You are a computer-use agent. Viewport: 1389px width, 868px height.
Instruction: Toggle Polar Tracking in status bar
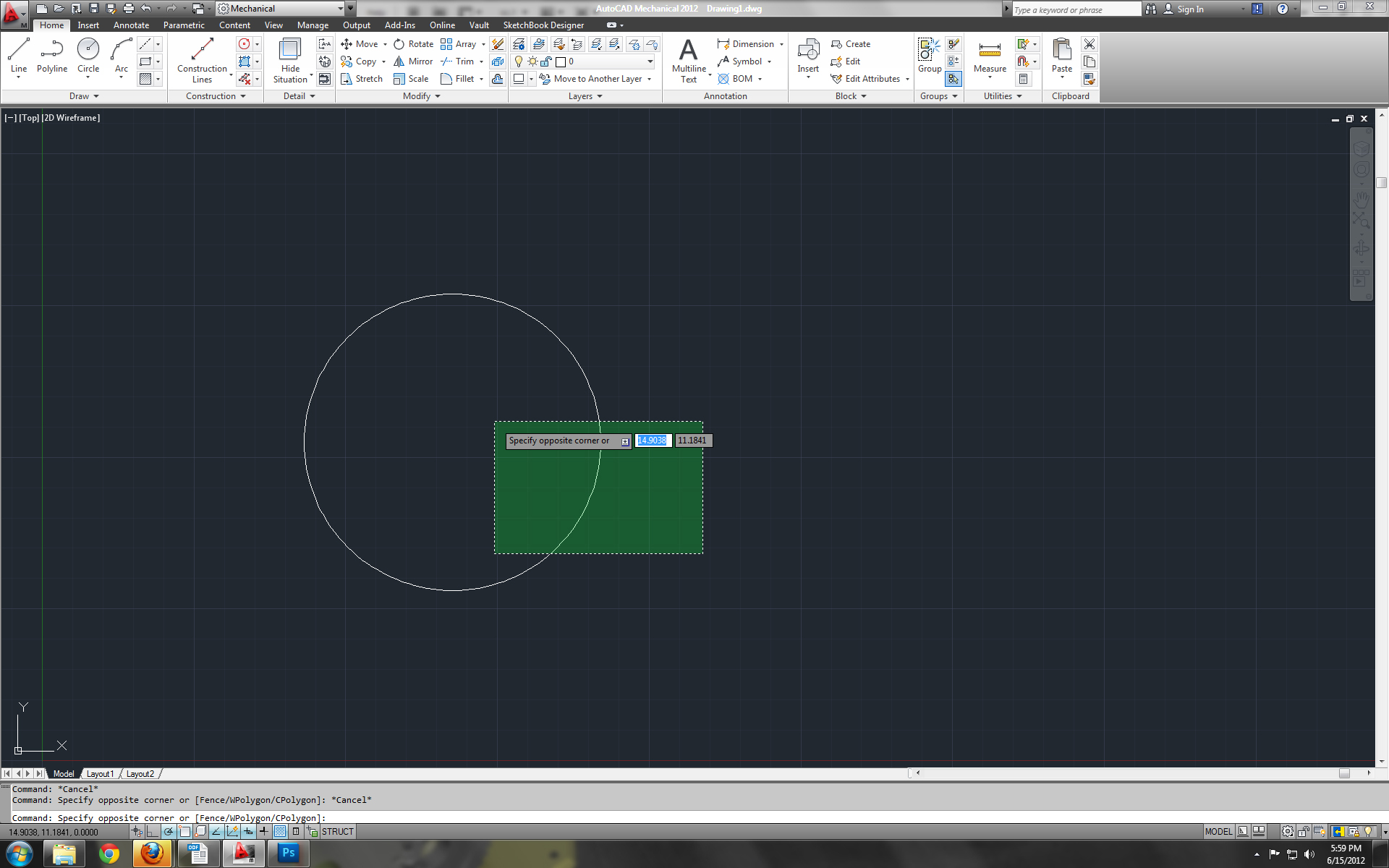[x=169, y=832]
